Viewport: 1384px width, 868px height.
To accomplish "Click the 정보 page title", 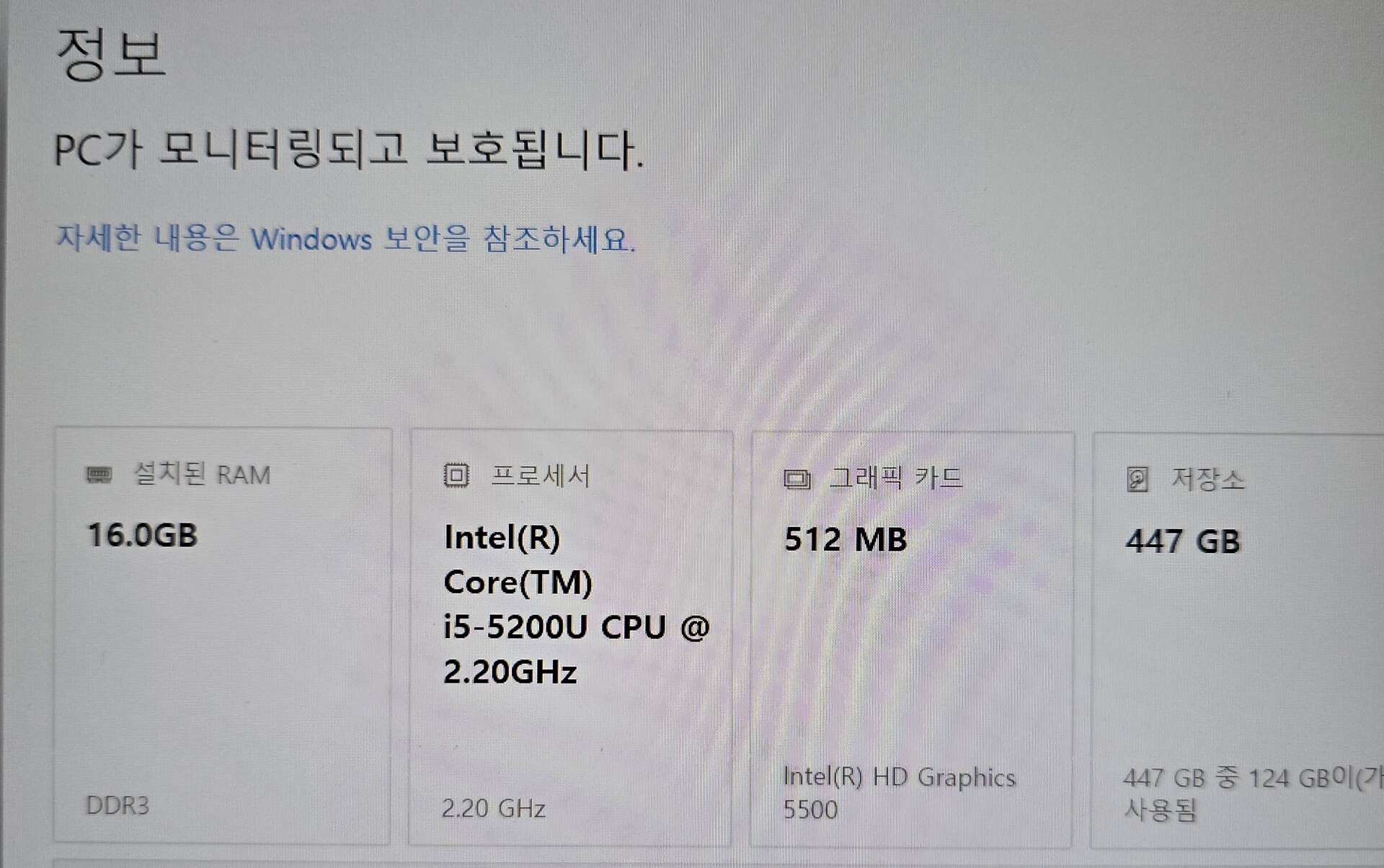I will [x=110, y=55].
